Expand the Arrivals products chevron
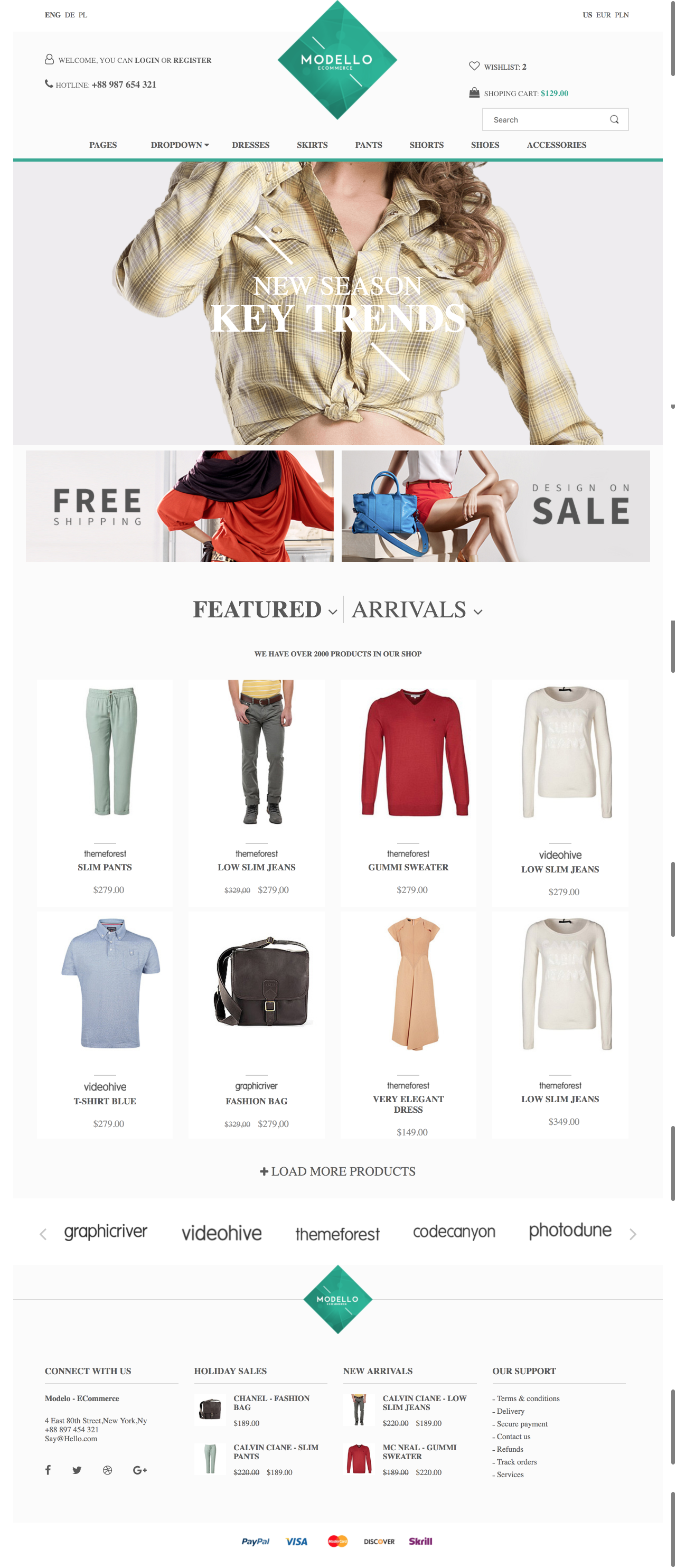The width and height of the screenshot is (676, 1568). coord(477,612)
